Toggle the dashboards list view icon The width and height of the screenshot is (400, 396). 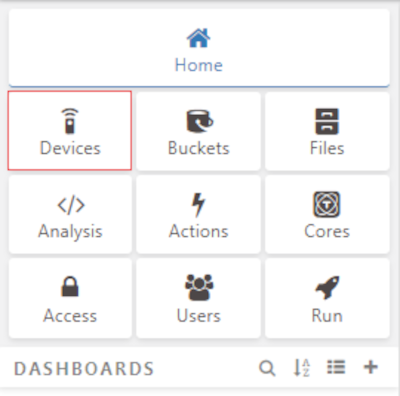tap(336, 367)
